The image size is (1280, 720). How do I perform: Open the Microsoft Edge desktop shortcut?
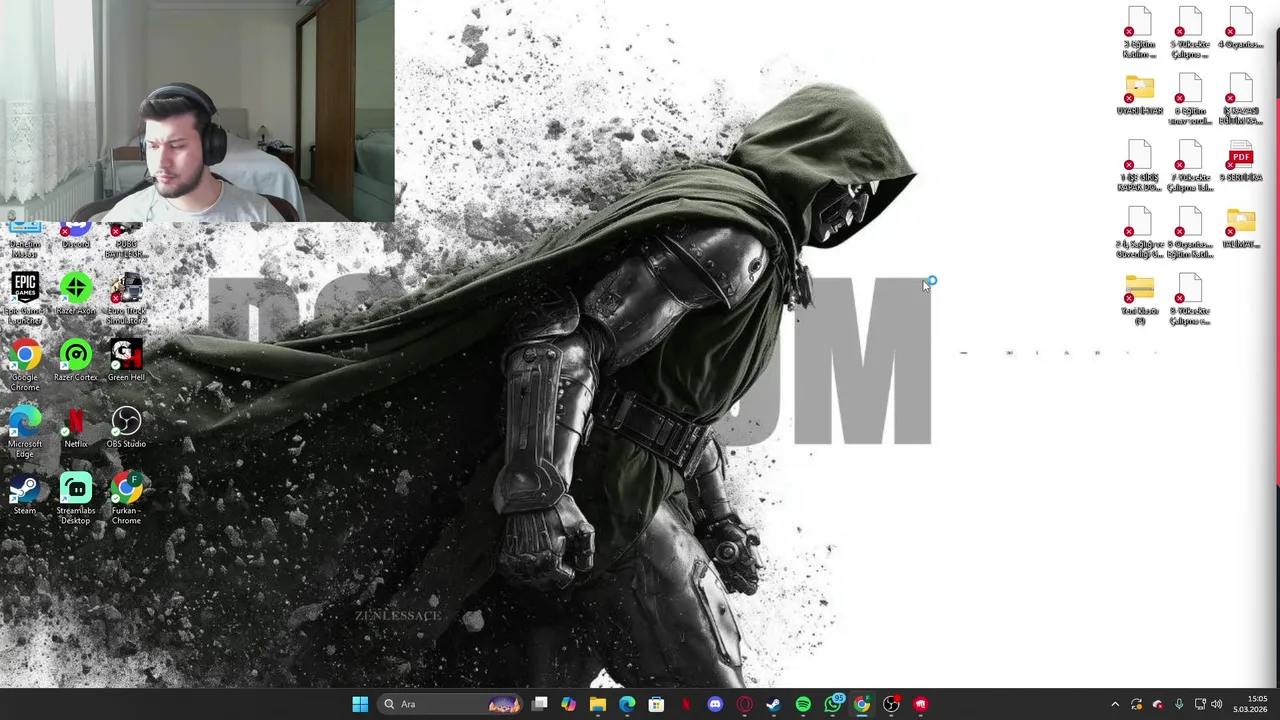click(x=25, y=433)
